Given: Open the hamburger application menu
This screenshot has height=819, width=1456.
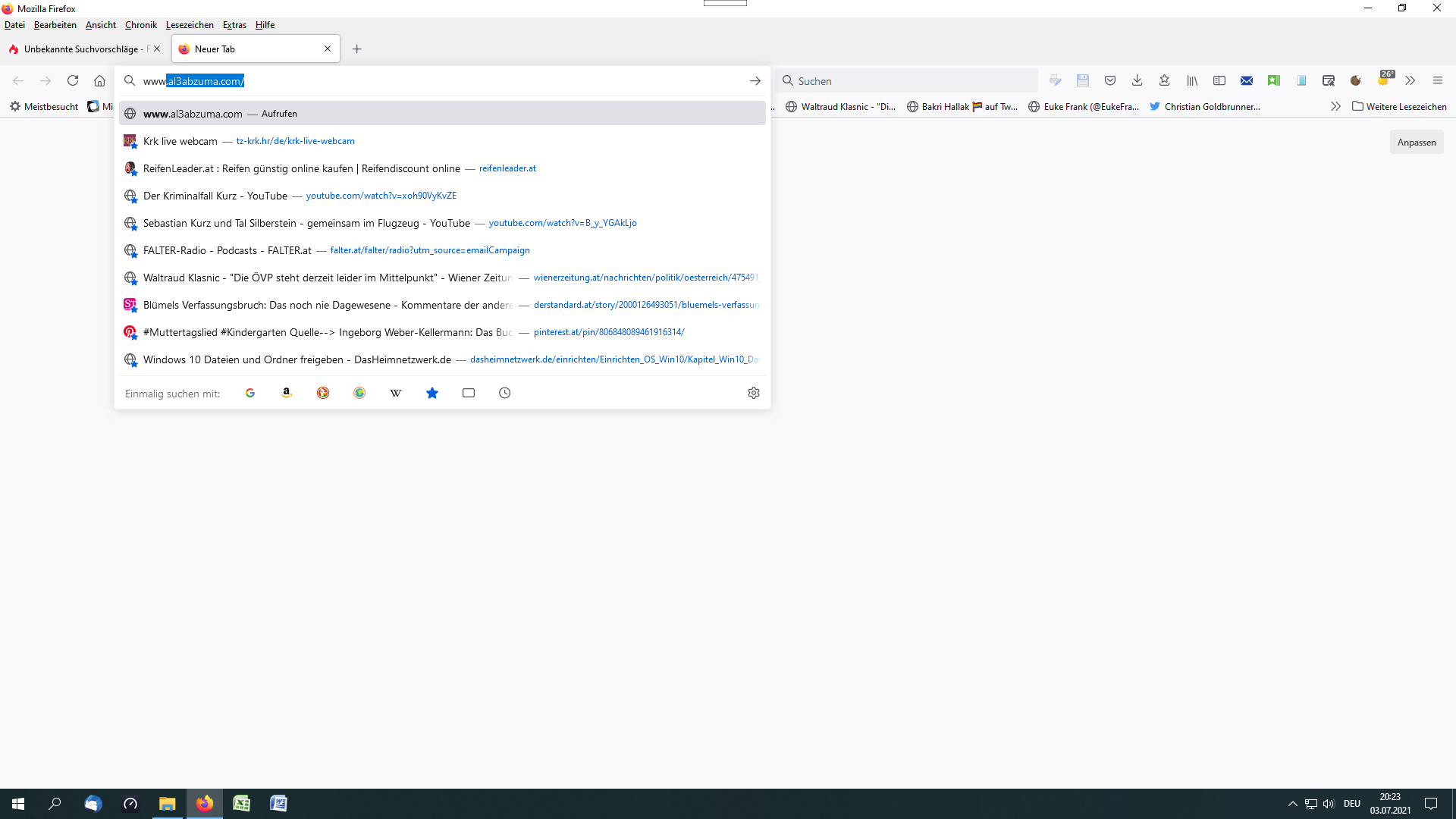Looking at the screenshot, I should tap(1438, 80).
